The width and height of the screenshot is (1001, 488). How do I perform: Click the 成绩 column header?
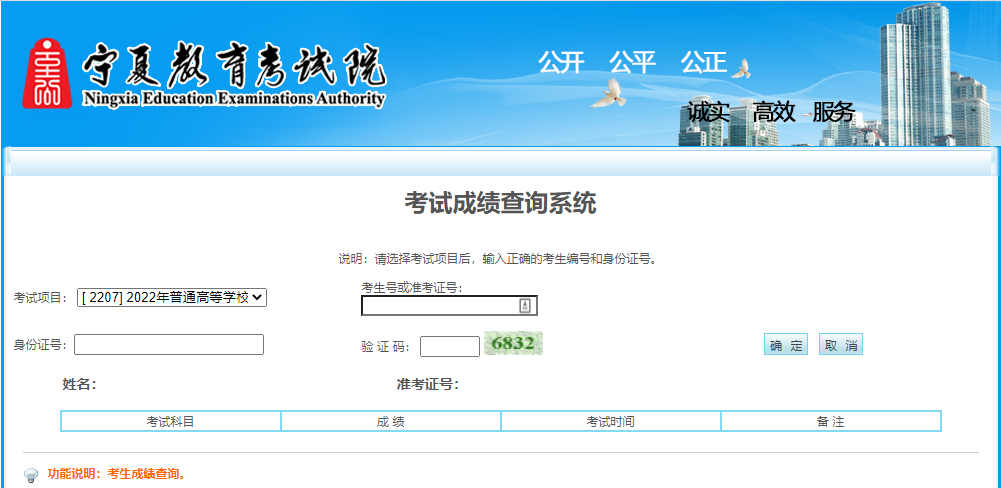click(x=391, y=422)
